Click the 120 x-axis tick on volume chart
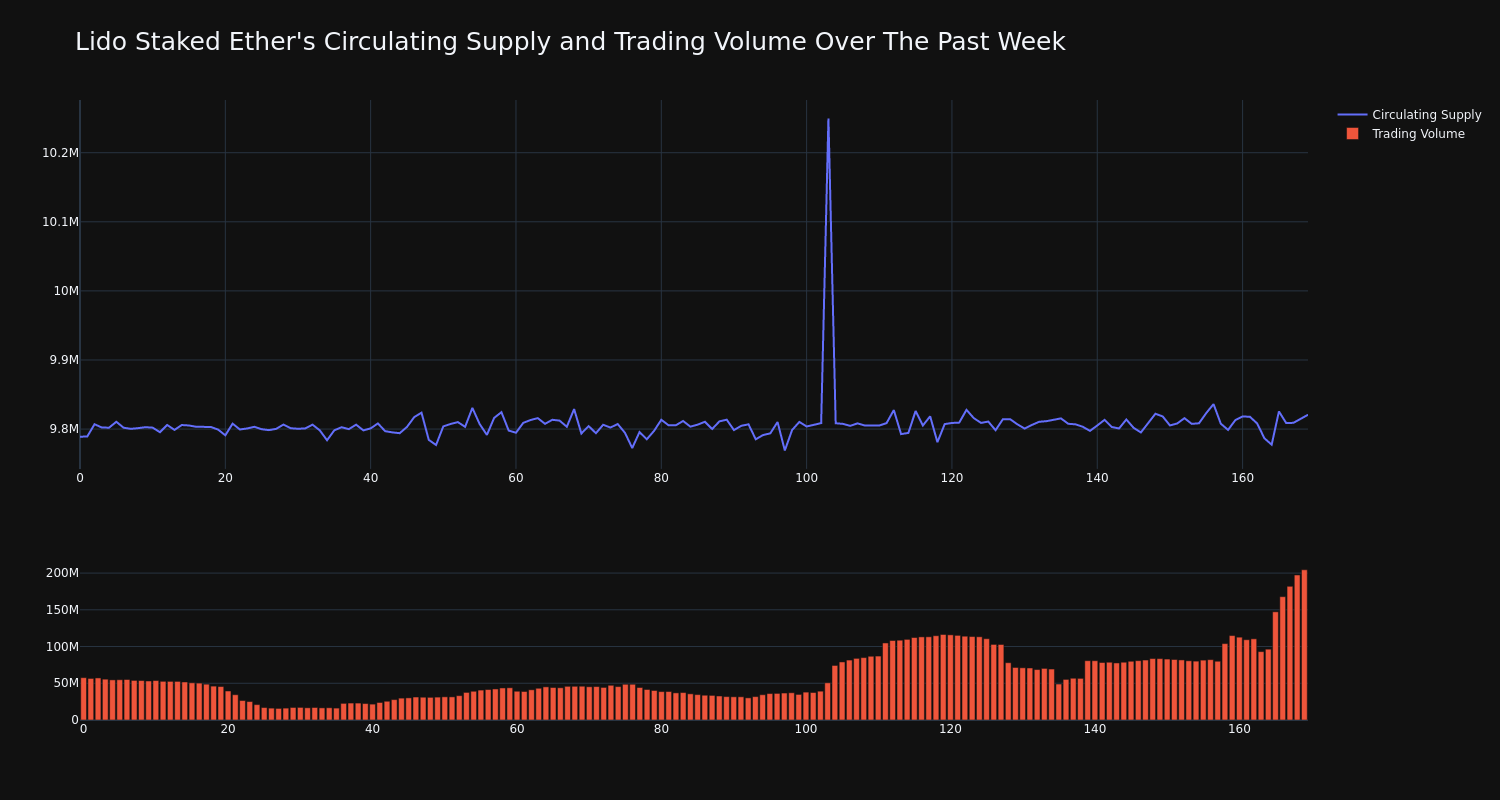Image resolution: width=1500 pixels, height=800 pixels. [x=950, y=729]
